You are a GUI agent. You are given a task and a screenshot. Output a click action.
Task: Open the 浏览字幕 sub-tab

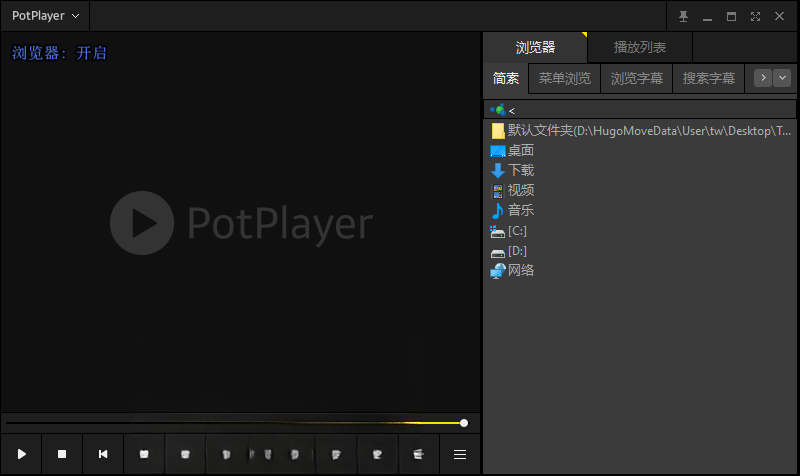[637, 78]
